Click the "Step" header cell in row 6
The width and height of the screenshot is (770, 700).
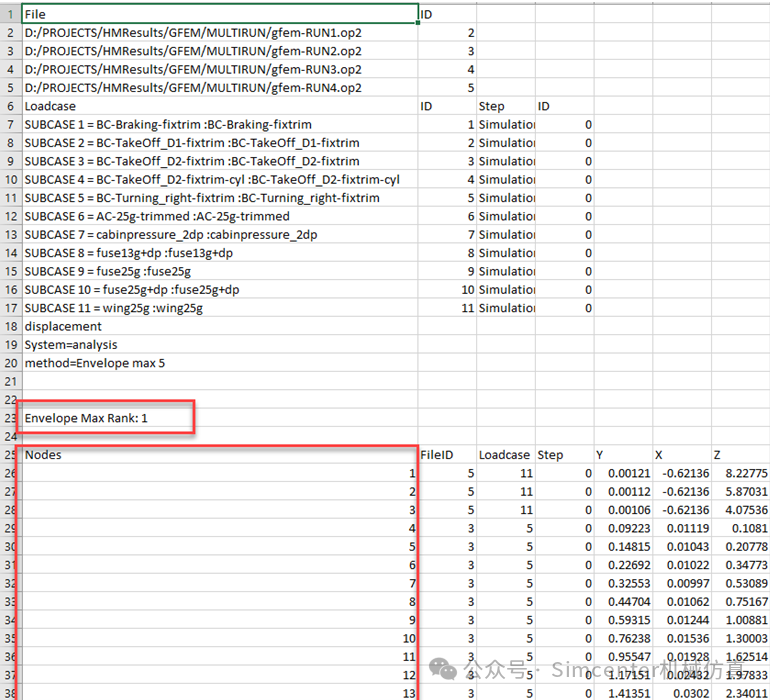click(505, 106)
